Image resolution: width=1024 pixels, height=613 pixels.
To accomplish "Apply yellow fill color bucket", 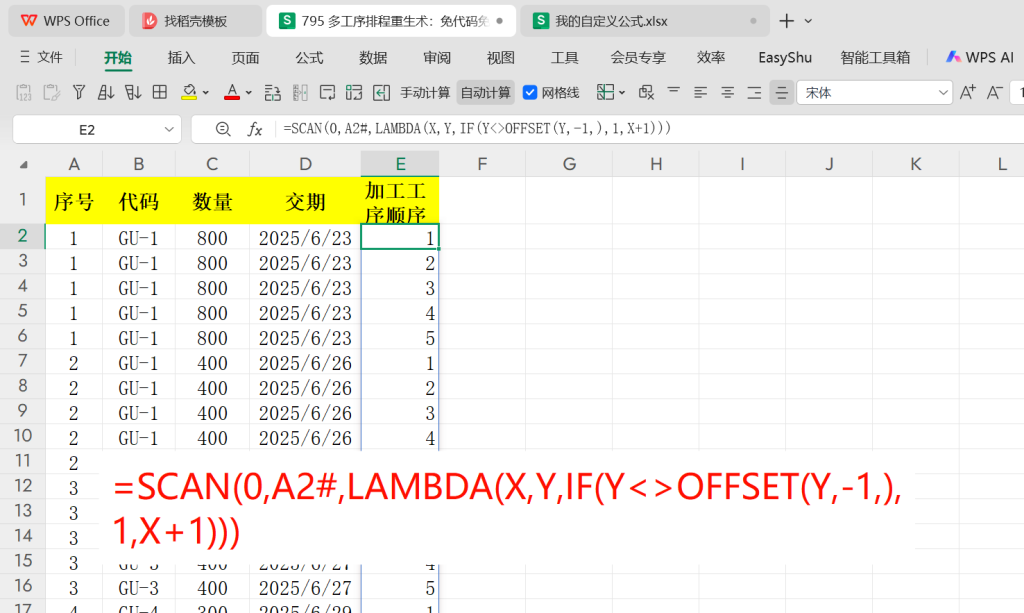I will click(189, 93).
